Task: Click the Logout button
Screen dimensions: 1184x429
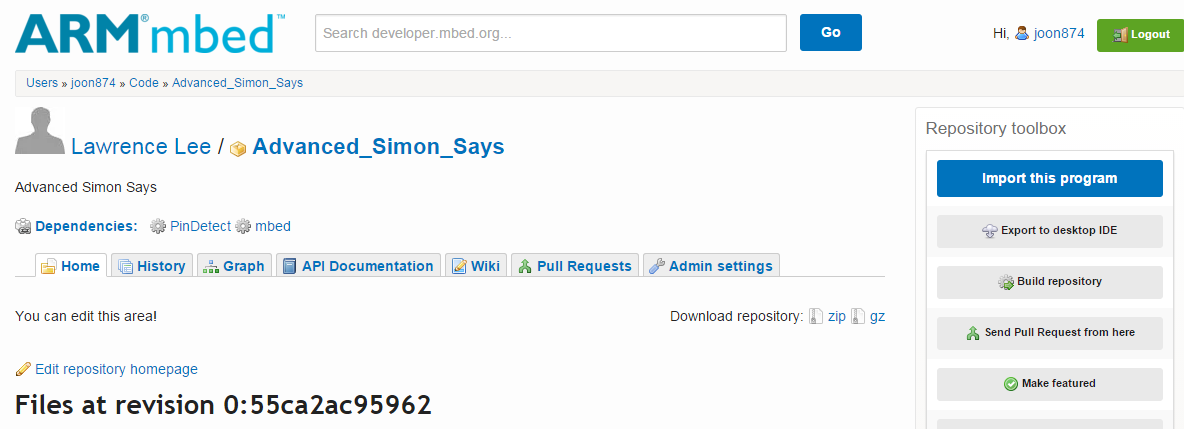Action: tap(1140, 34)
